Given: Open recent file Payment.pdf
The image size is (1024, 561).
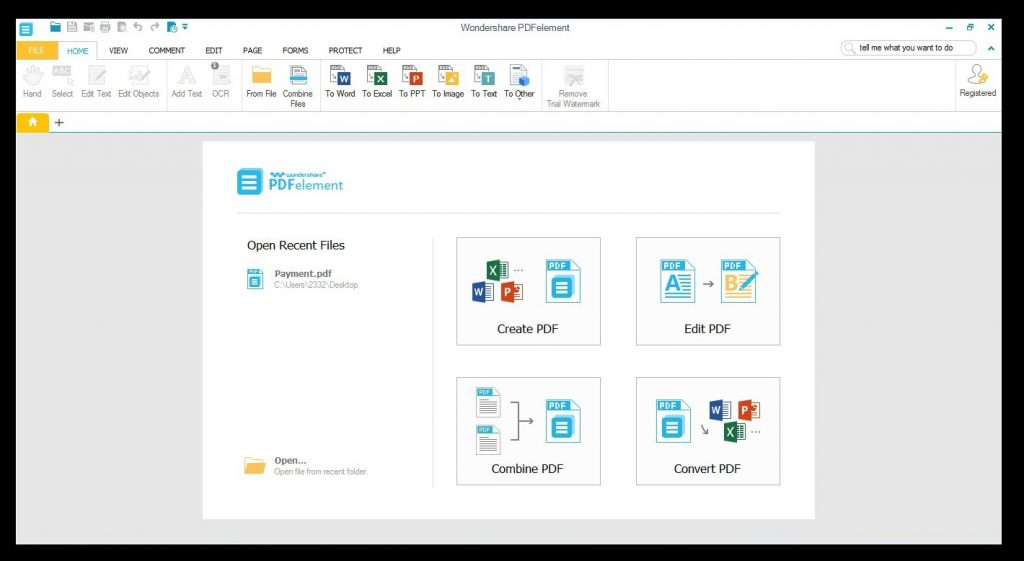Looking at the screenshot, I should [315, 279].
